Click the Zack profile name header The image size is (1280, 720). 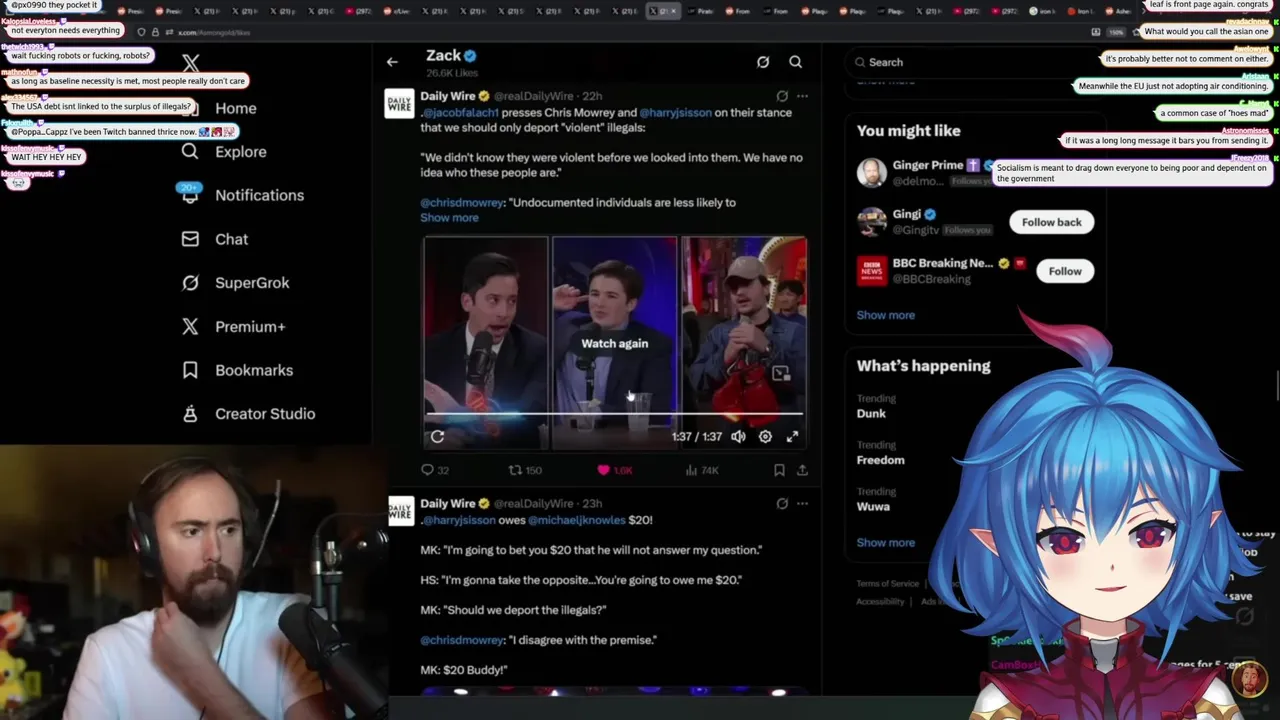[443, 55]
